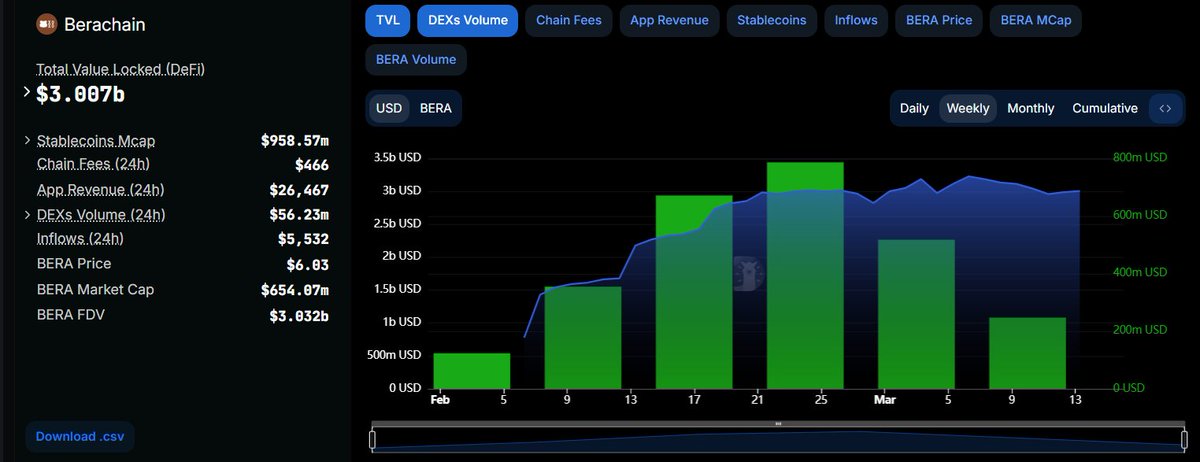
Task: Click the $3.032b FDV value
Action: [299, 316]
